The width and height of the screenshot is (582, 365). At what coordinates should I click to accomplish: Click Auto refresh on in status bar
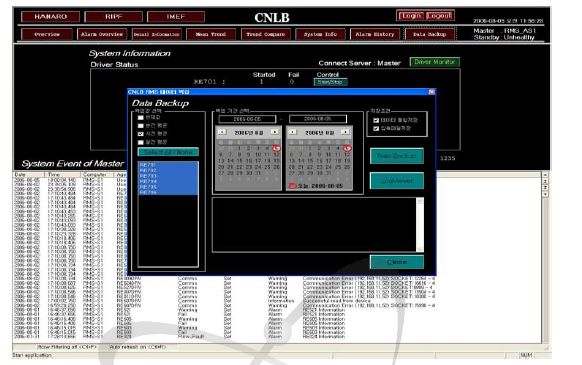pos(137,347)
